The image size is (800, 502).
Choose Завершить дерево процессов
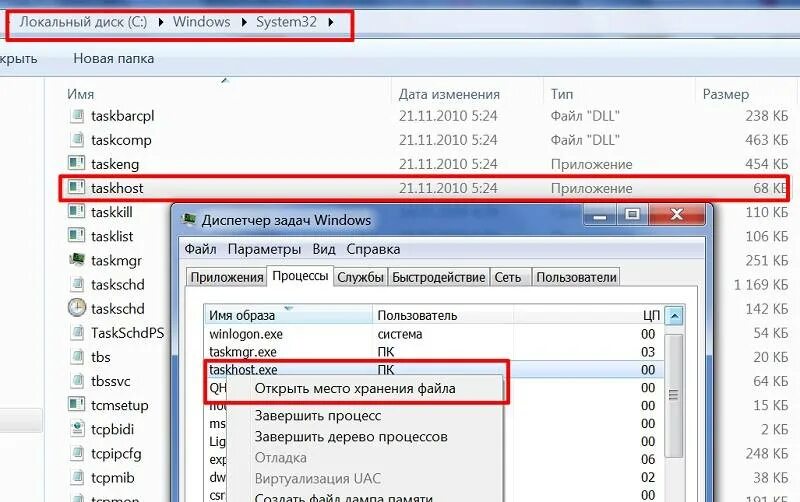(x=351, y=437)
